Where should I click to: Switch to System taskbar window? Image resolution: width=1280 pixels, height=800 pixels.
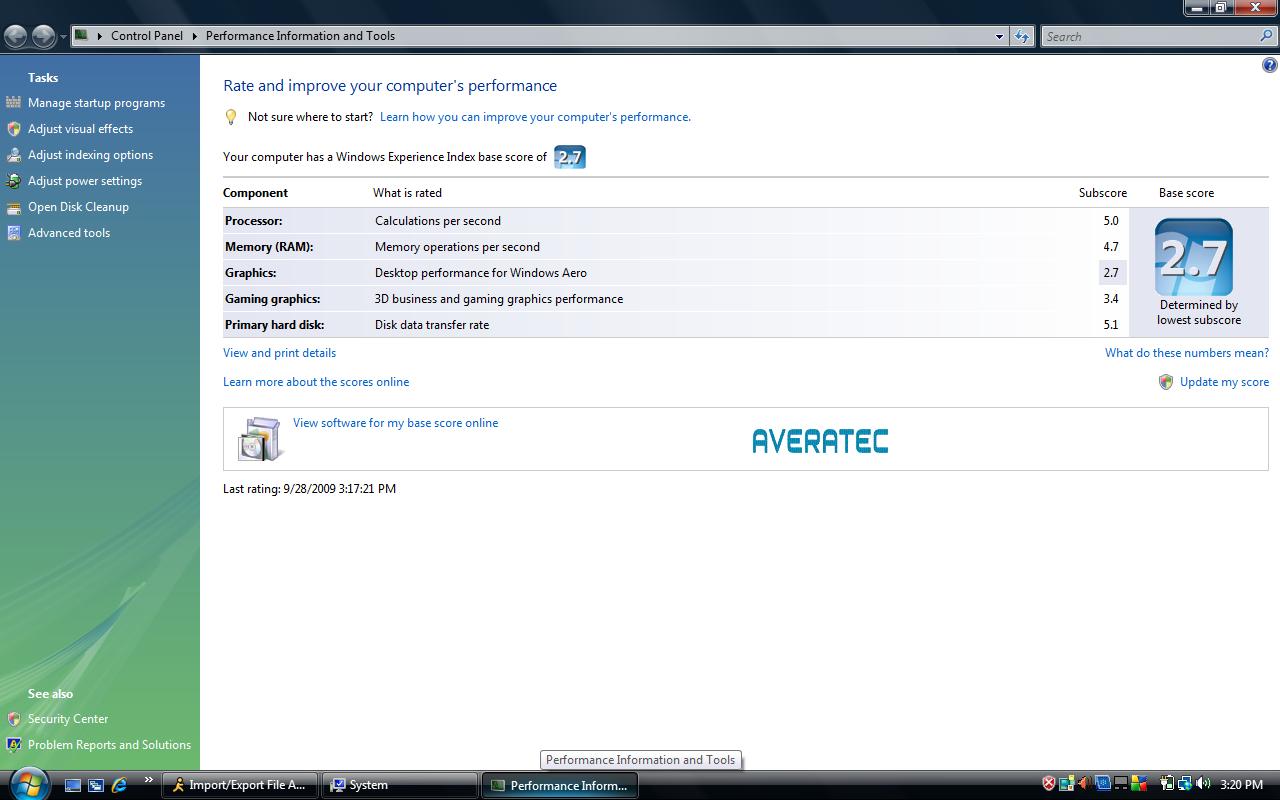pyautogui.click(x=400, y=785)
